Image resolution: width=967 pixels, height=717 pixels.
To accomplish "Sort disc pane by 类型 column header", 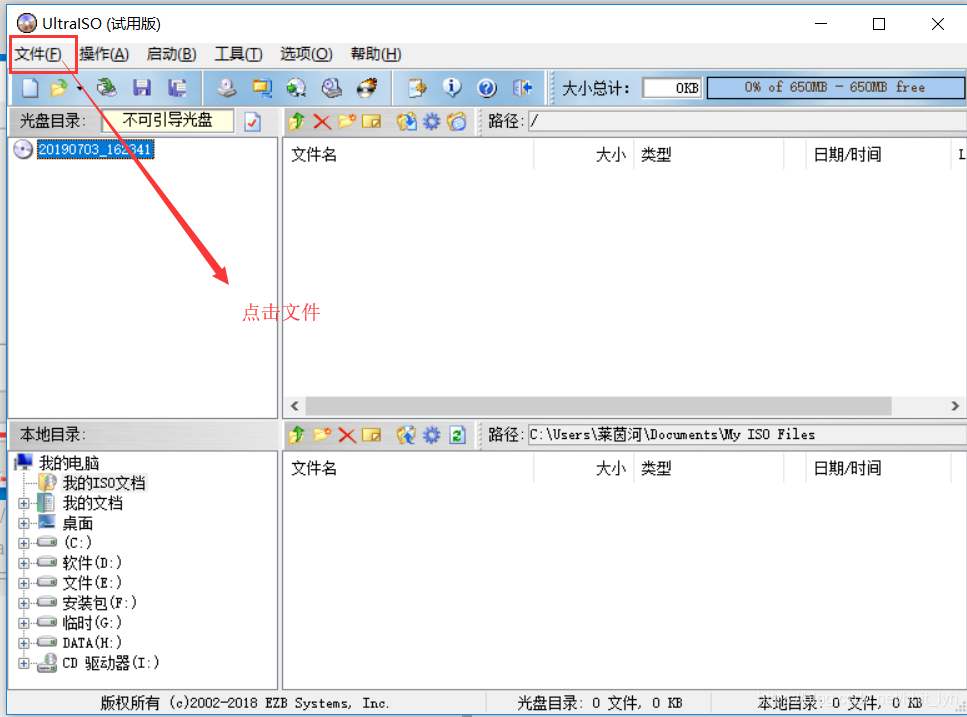I will (x=709, y=154).
